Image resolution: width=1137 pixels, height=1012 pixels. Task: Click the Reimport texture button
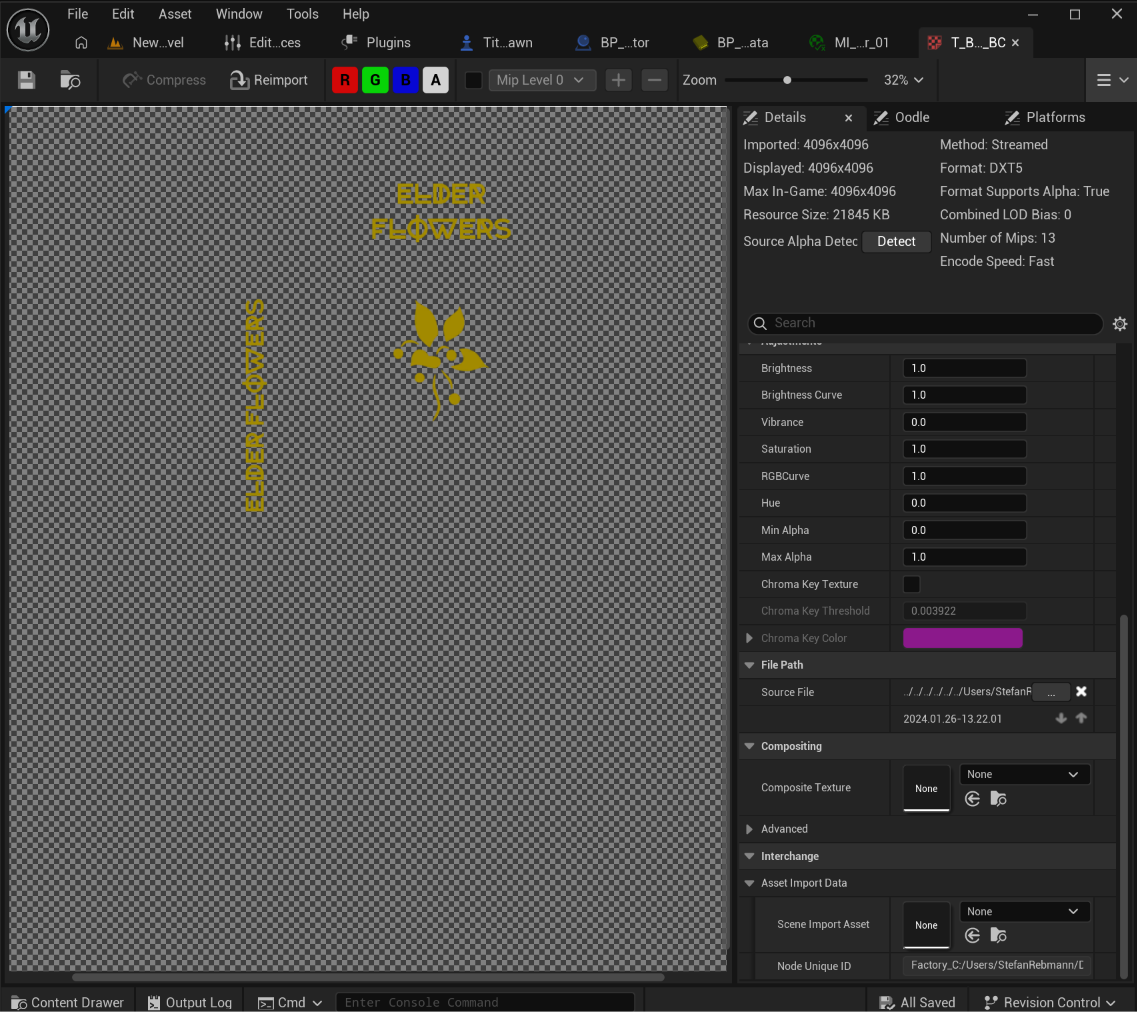tap(268, 80)
